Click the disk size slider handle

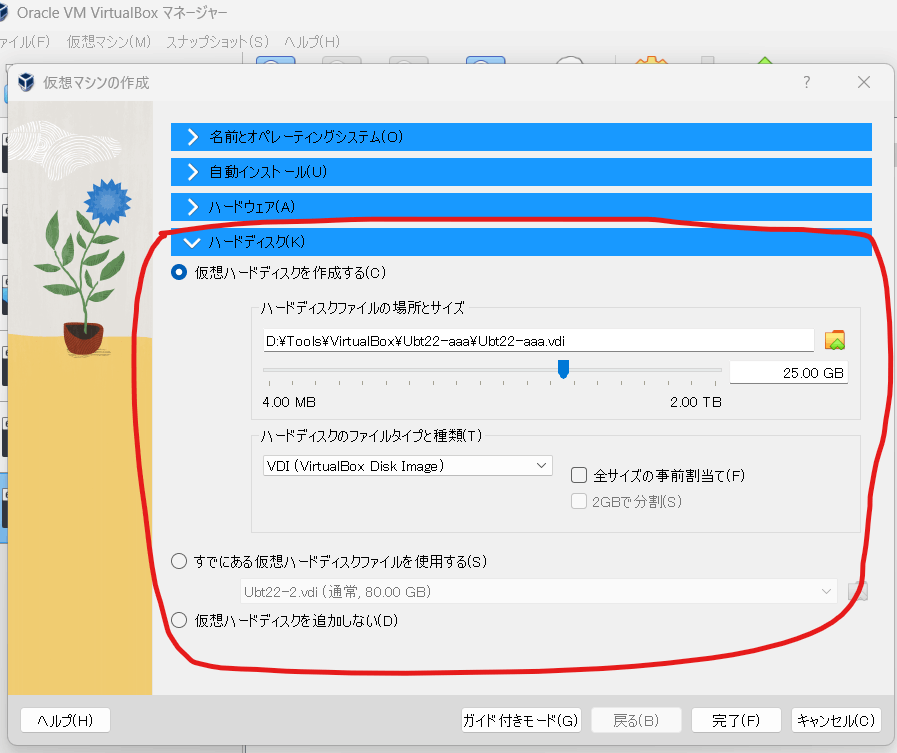coord(563,369)
